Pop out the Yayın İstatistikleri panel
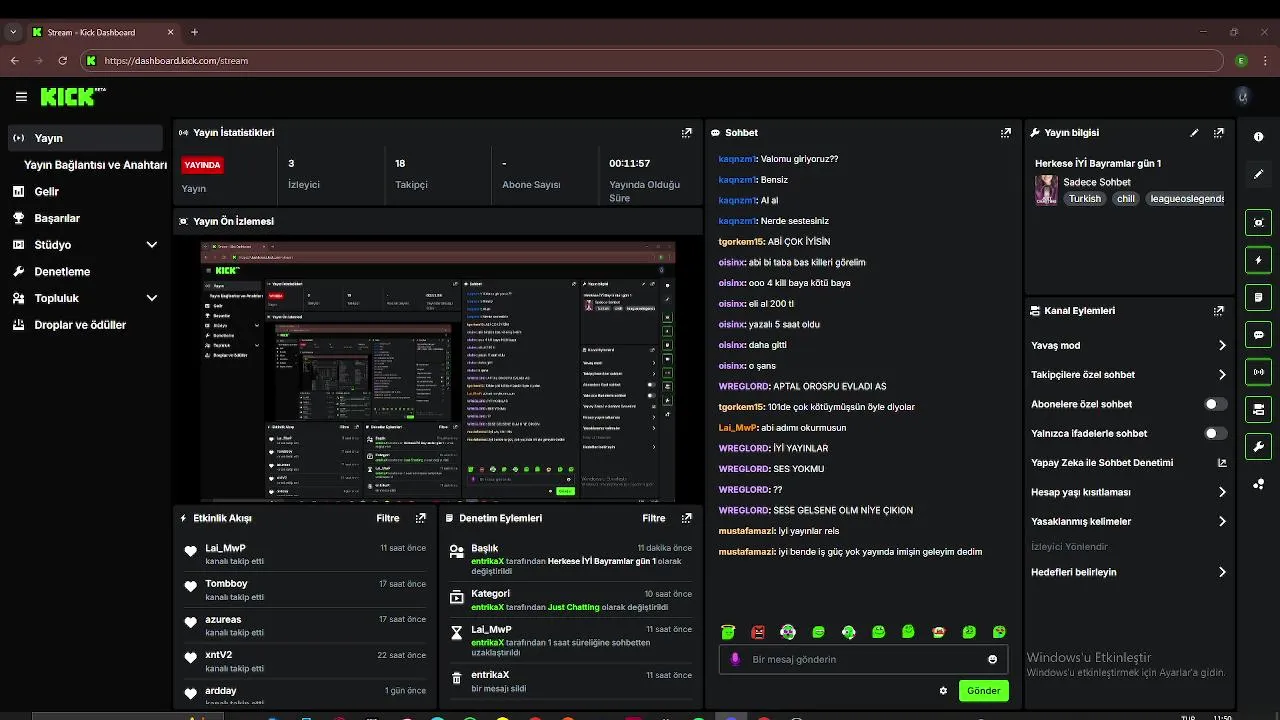Image resolution: width=1280 pixels, height=720 pixels. coord(686,132)
